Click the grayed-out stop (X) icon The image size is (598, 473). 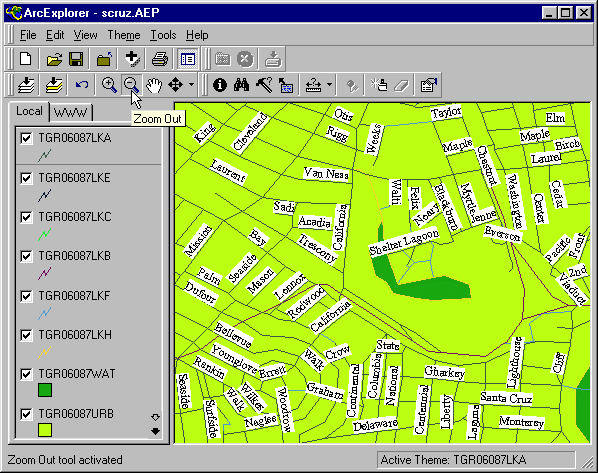(x=245, y=59)
